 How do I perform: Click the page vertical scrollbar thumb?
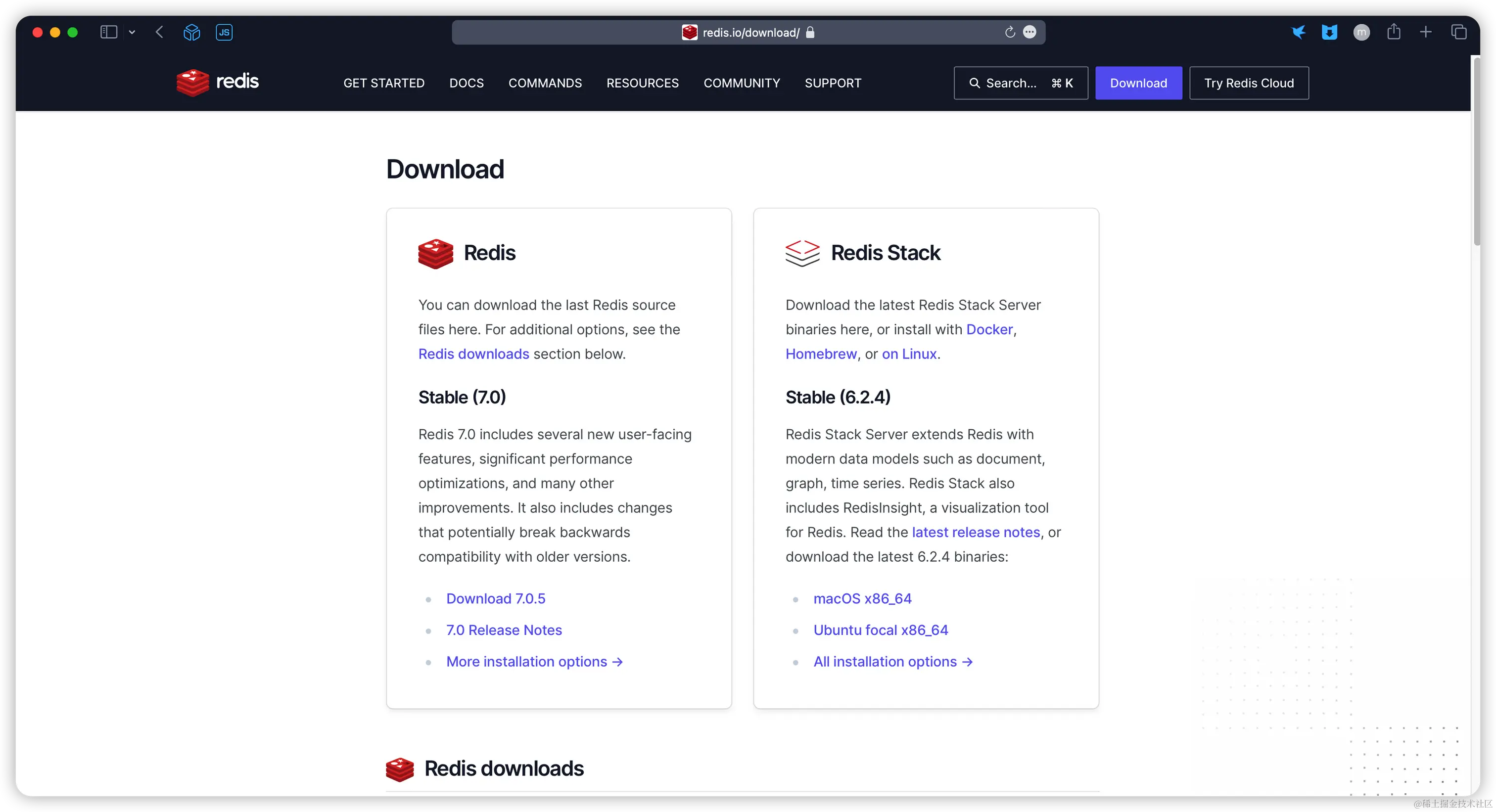(1477, 151)
